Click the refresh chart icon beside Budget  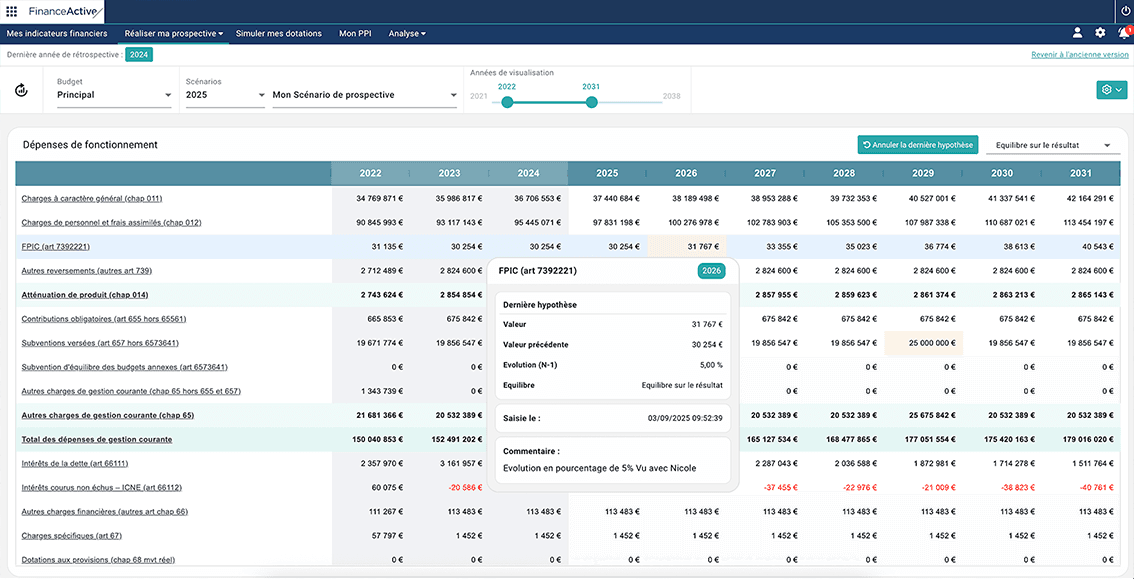(22, 90)
